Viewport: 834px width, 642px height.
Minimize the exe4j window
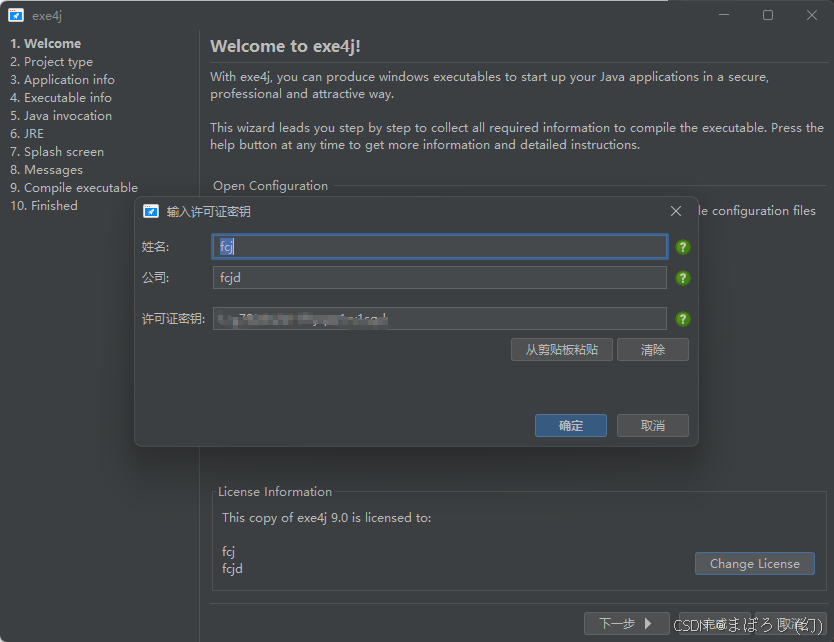click(x=724, y=15)
